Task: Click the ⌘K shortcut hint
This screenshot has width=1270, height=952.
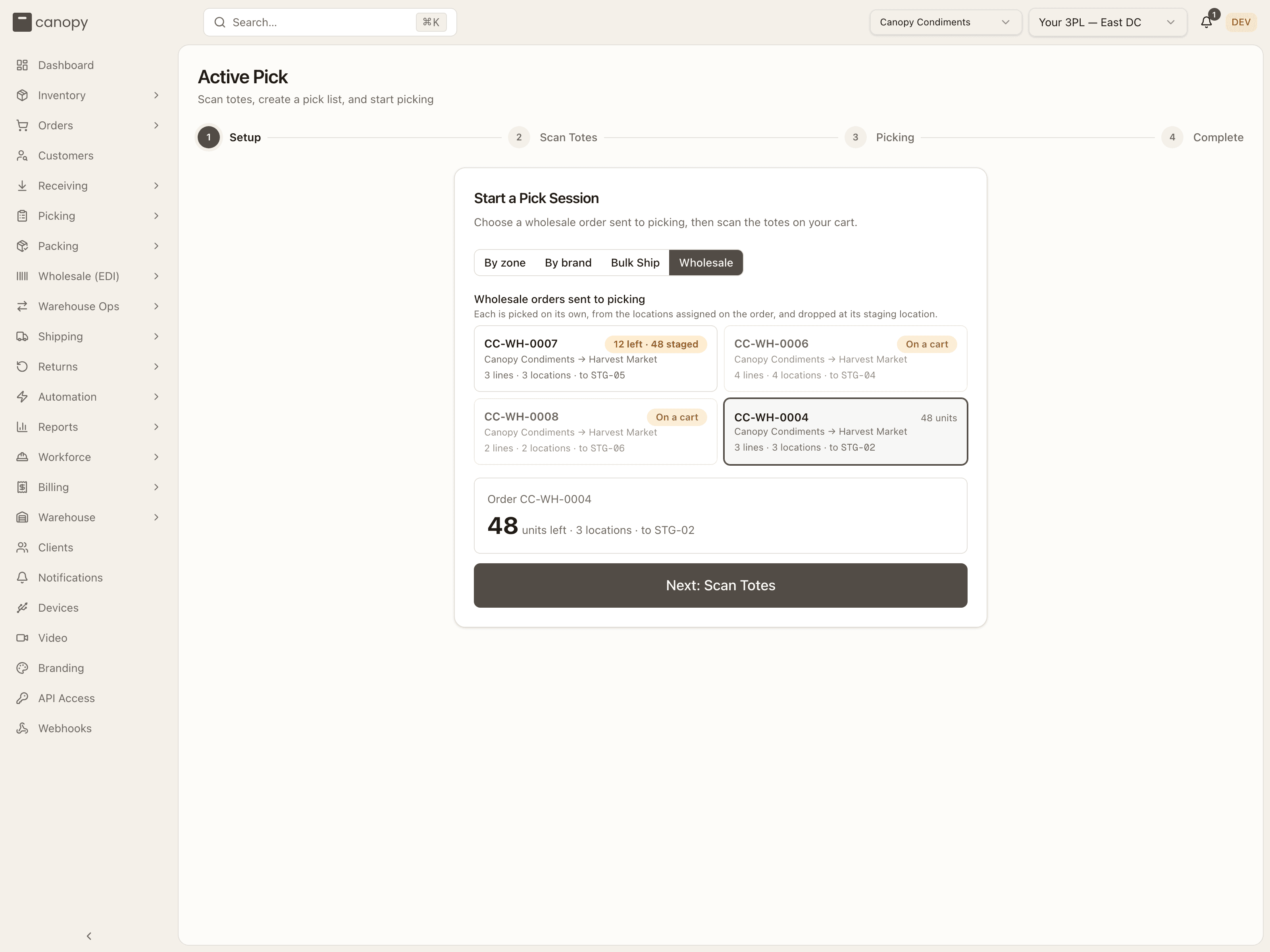Action: (431, 22)
